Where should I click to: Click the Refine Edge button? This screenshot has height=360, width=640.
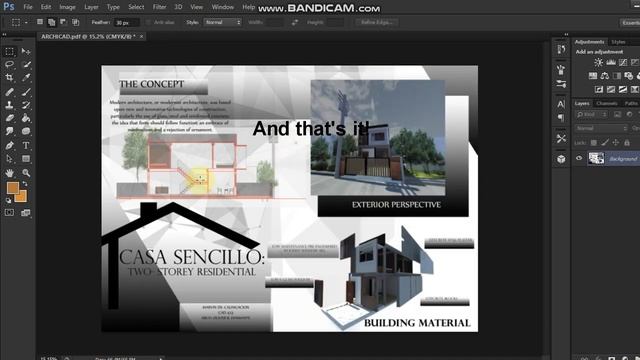coord(377,22)
